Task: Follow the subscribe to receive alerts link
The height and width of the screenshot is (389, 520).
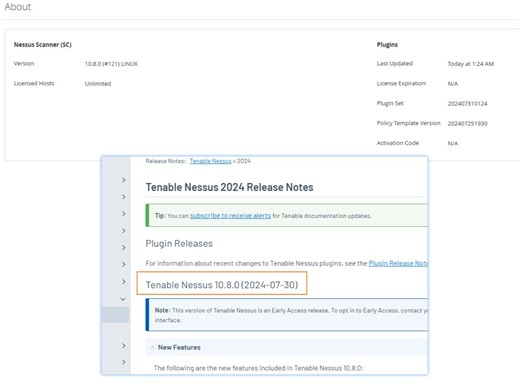Action: coord(230,216)
